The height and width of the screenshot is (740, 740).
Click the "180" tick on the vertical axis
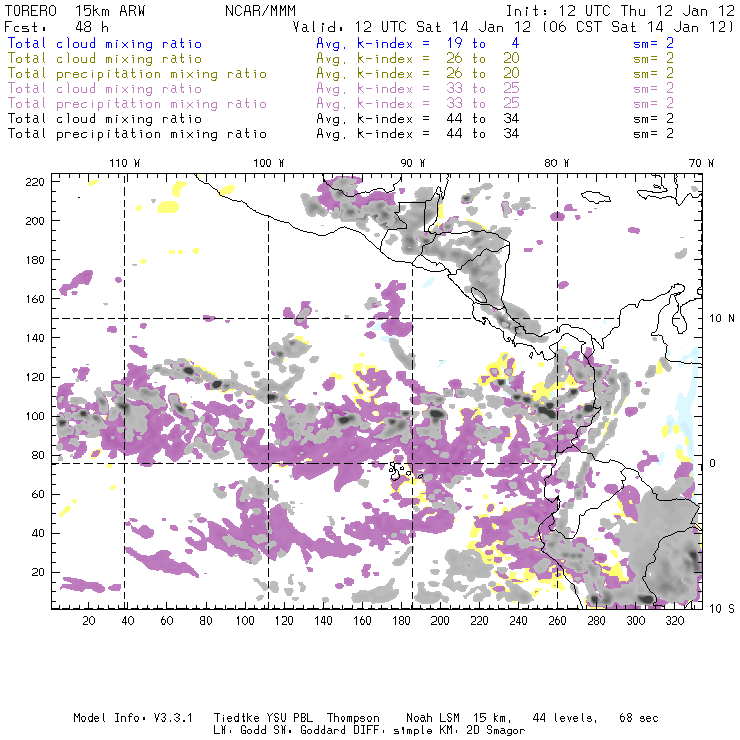pos(34,260)
